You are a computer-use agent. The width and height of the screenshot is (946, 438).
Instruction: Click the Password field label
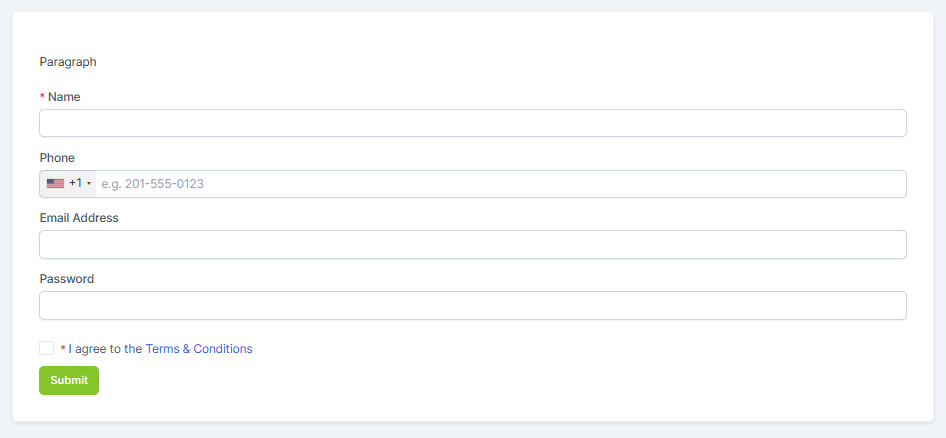(67, 279)
